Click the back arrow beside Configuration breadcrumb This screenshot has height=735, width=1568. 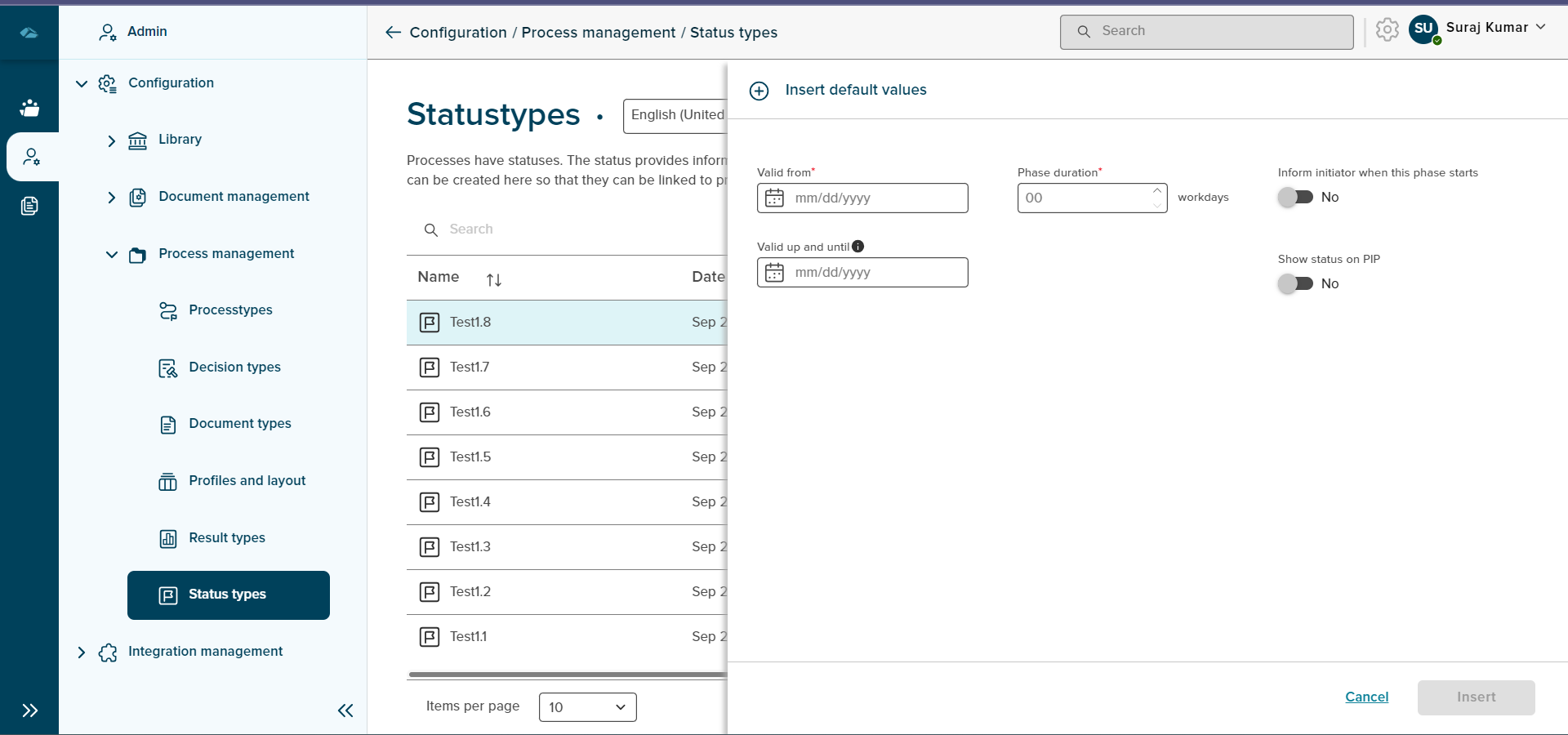pyautogui.click(x=393, y=33)
